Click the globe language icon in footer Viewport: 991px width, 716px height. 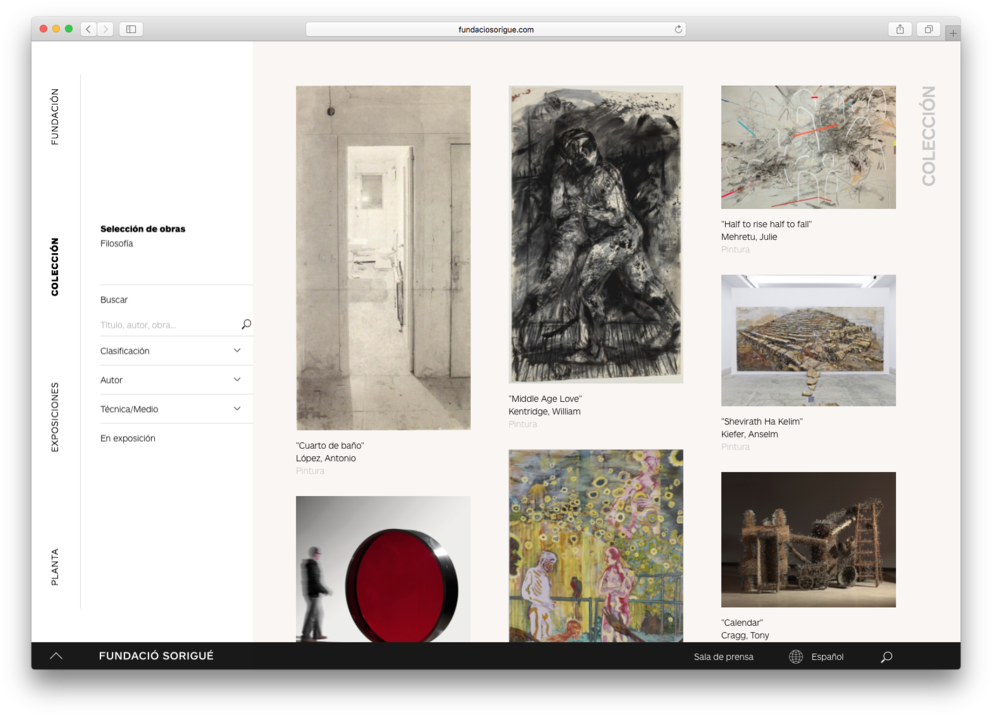pyautogui.click(x=796, y=657)
